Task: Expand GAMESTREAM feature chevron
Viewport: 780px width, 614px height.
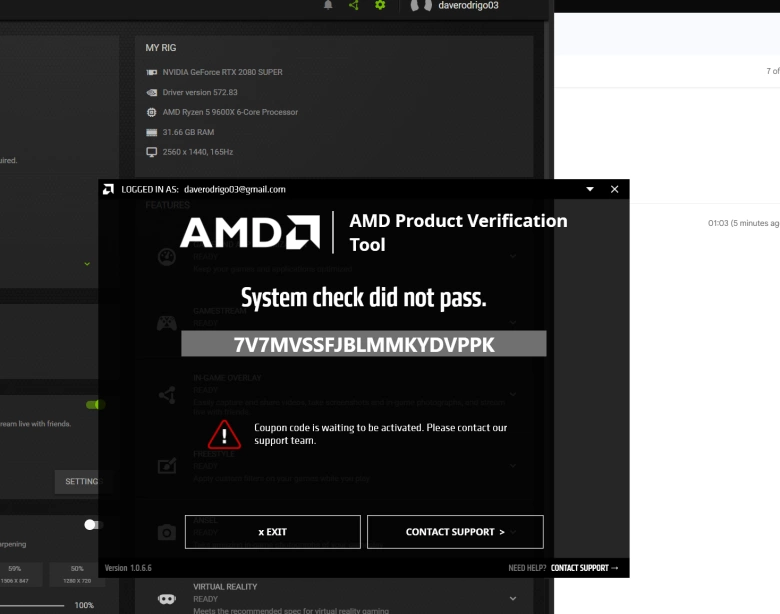Action: [x=512, y=323]
